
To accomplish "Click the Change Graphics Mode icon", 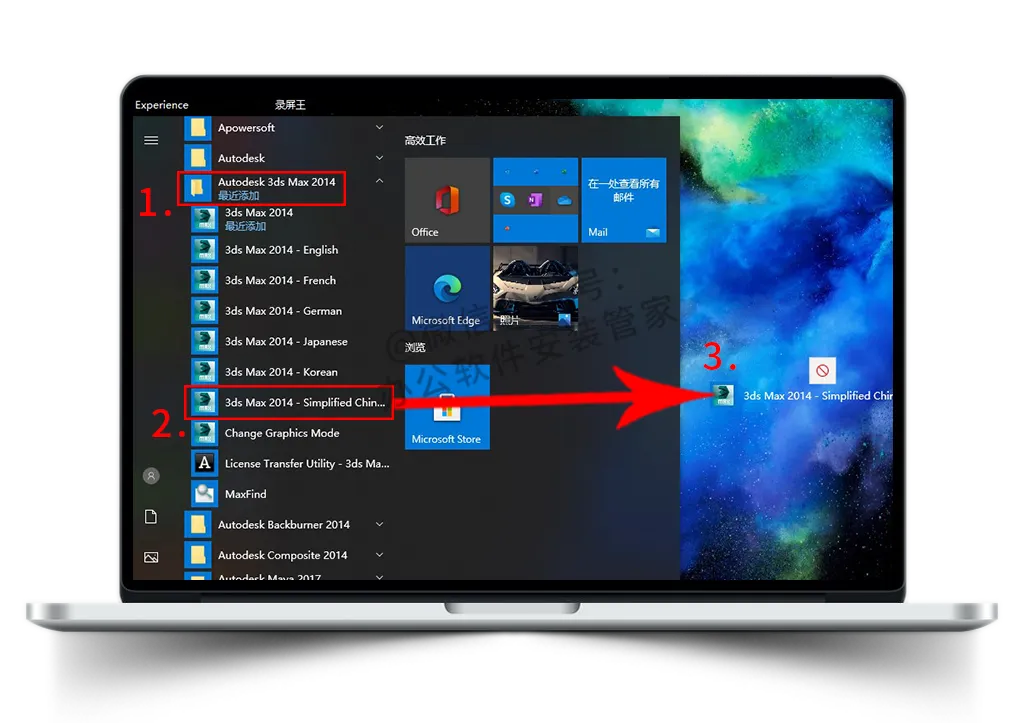I will click(204, 433).
